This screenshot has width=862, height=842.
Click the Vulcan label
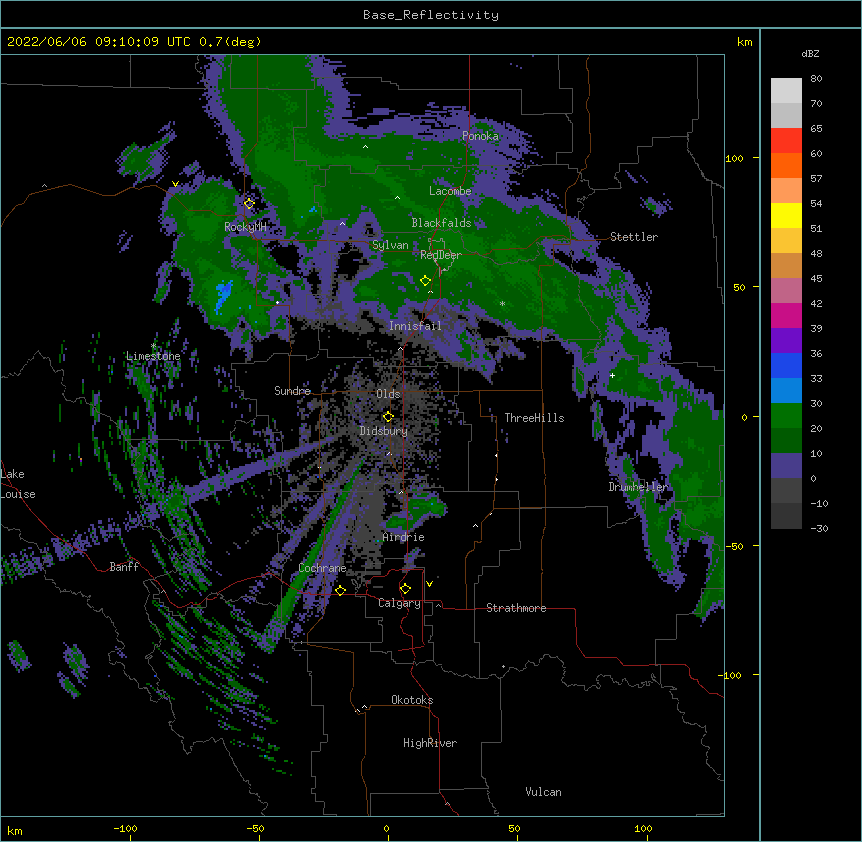pos(543,792)
